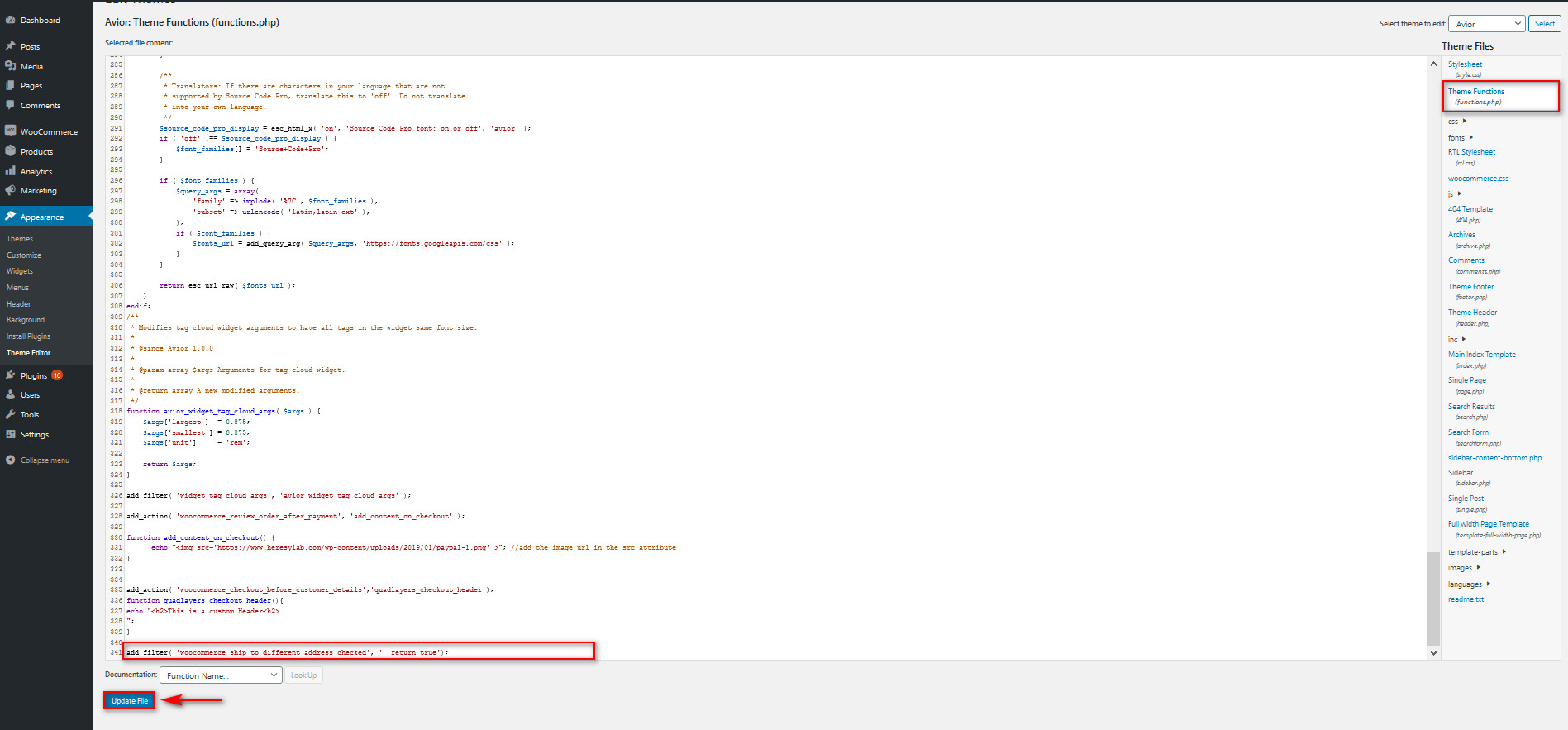
Task: Click the Look Up button
Action: click(303, 675)
